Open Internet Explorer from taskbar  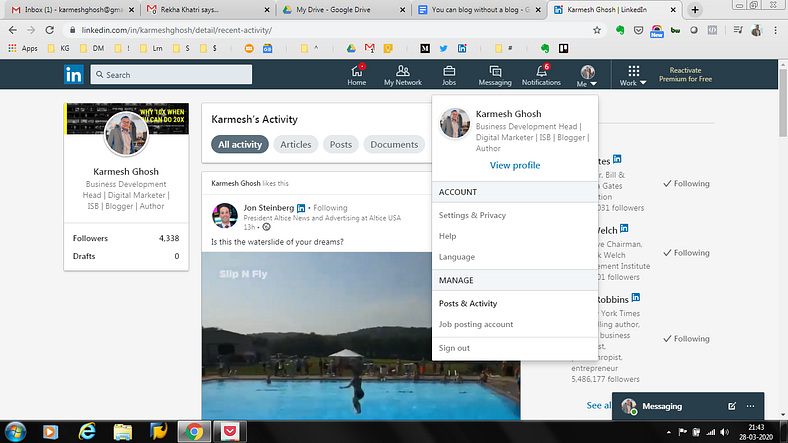pos(87,432)
